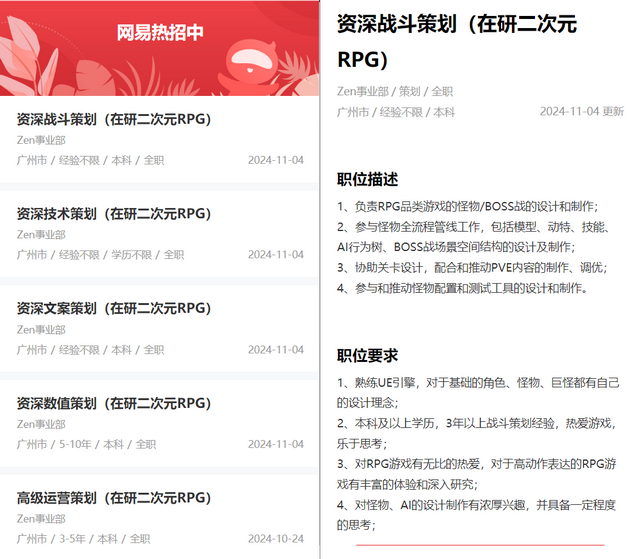640x559 pixels.
Task: Click the 网易热招中 banner title
Action: (x=160, y=33)
